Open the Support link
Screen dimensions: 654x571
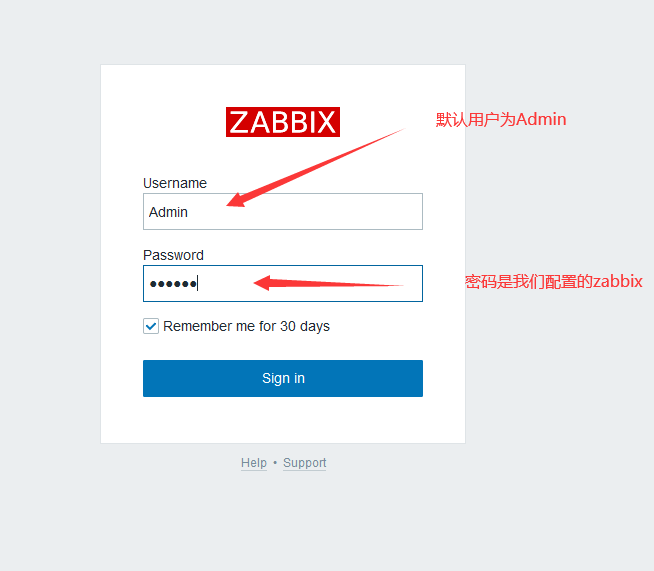(304, 463)
